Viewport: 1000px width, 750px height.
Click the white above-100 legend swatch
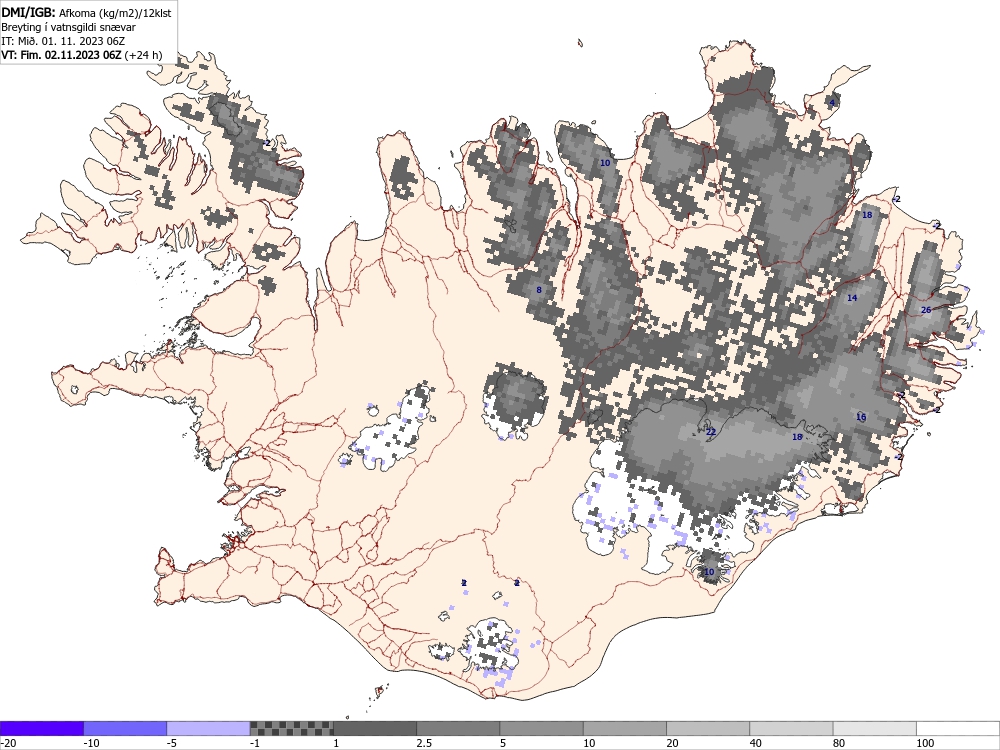pos(958,728)
